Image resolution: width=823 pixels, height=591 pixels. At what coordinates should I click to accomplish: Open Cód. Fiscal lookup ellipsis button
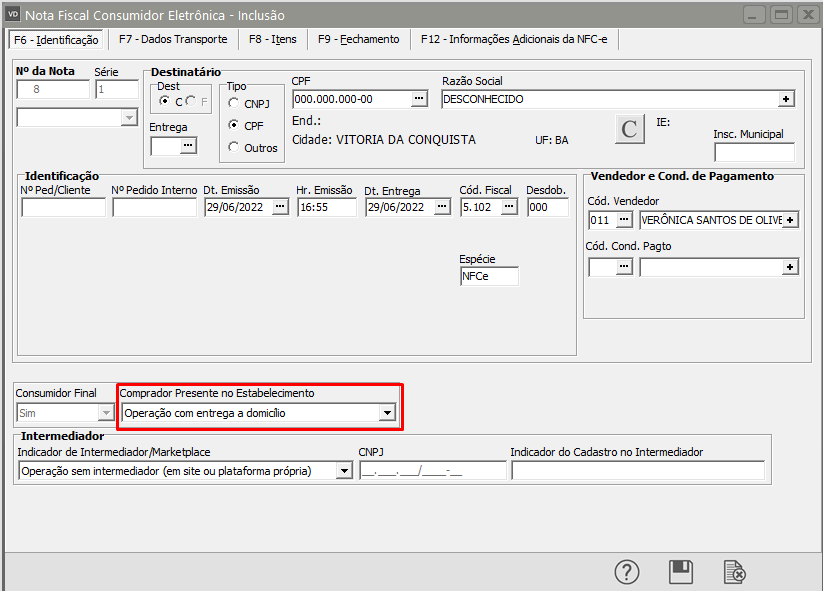[509, 207]
